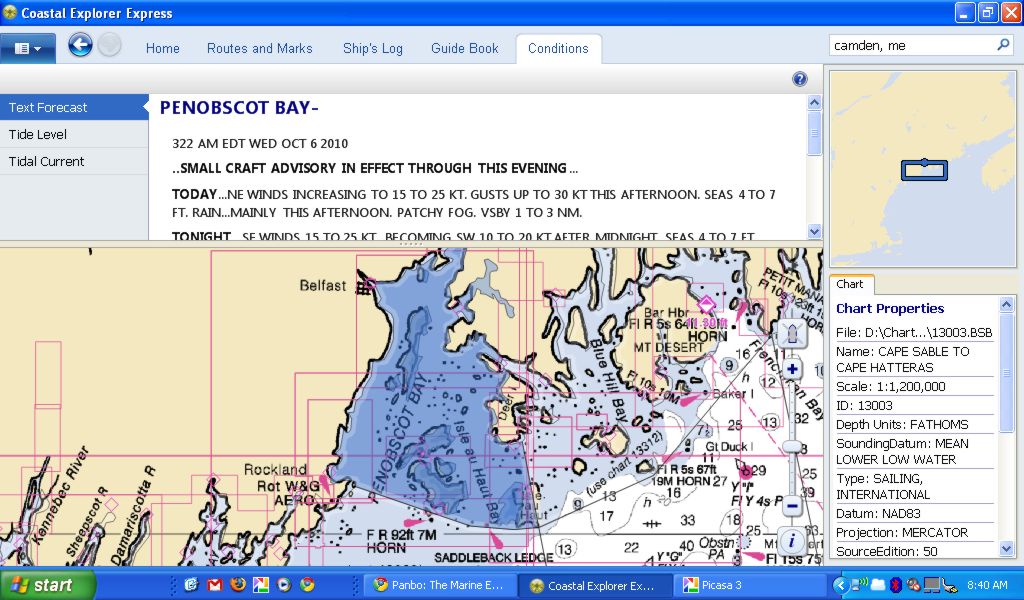Click the 'Depth Units: FATHOMS' property line
The width and height of the screenshot is (1024, 600).
(902, 424)
